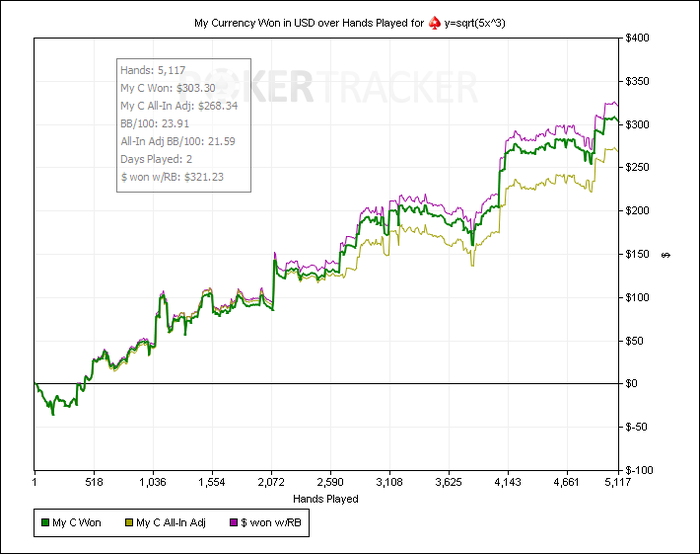The width and height of the screenshot is (700, 554).
Task: Click the 1,554 x-axis tick label
Action: point(212,482)
